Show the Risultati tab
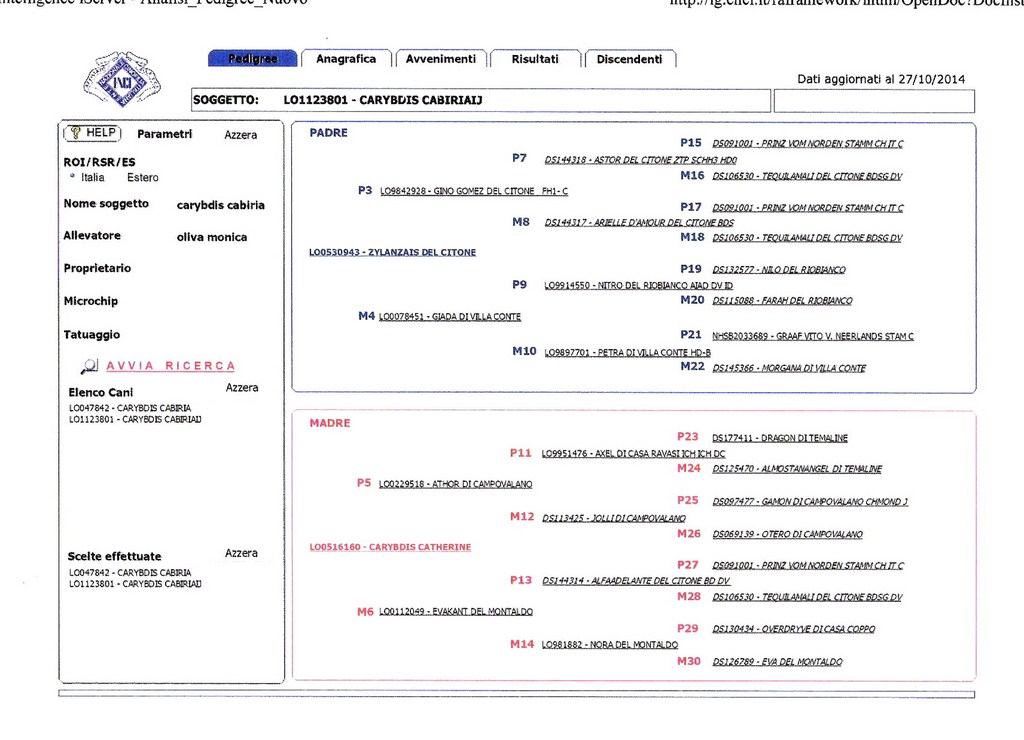This screenshot has width=1024, height=740. click(x=535, y=59)
